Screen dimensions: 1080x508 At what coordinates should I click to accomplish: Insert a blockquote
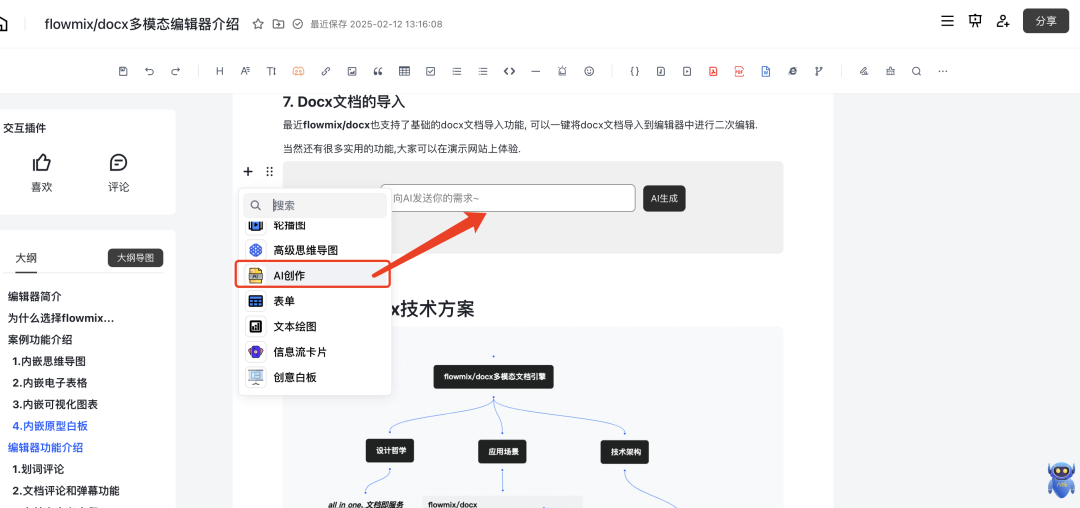tap(377, 71)
